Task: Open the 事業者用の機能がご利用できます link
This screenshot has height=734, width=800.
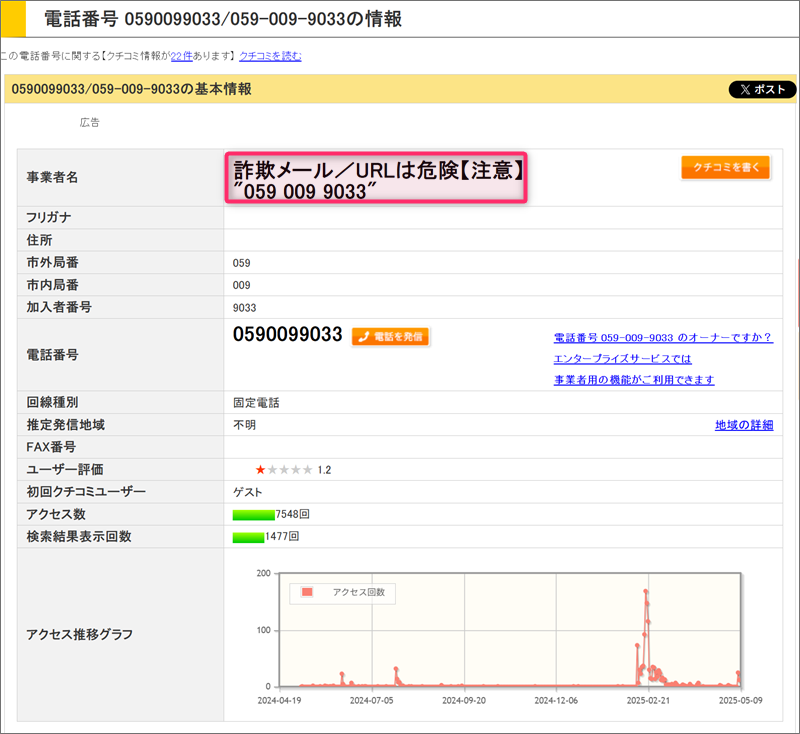Action: pos(634,380)
